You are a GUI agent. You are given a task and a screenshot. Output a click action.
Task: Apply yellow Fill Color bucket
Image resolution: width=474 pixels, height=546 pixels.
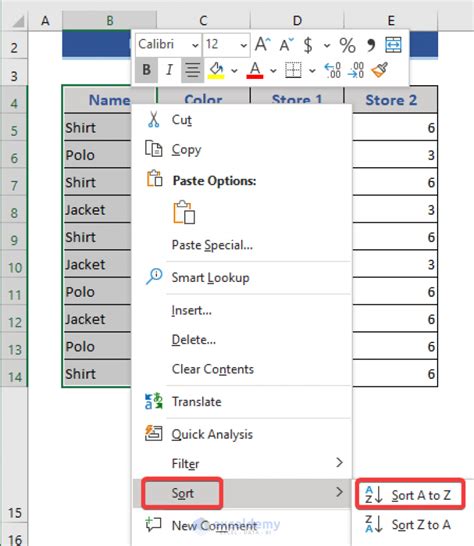[216, 70]
